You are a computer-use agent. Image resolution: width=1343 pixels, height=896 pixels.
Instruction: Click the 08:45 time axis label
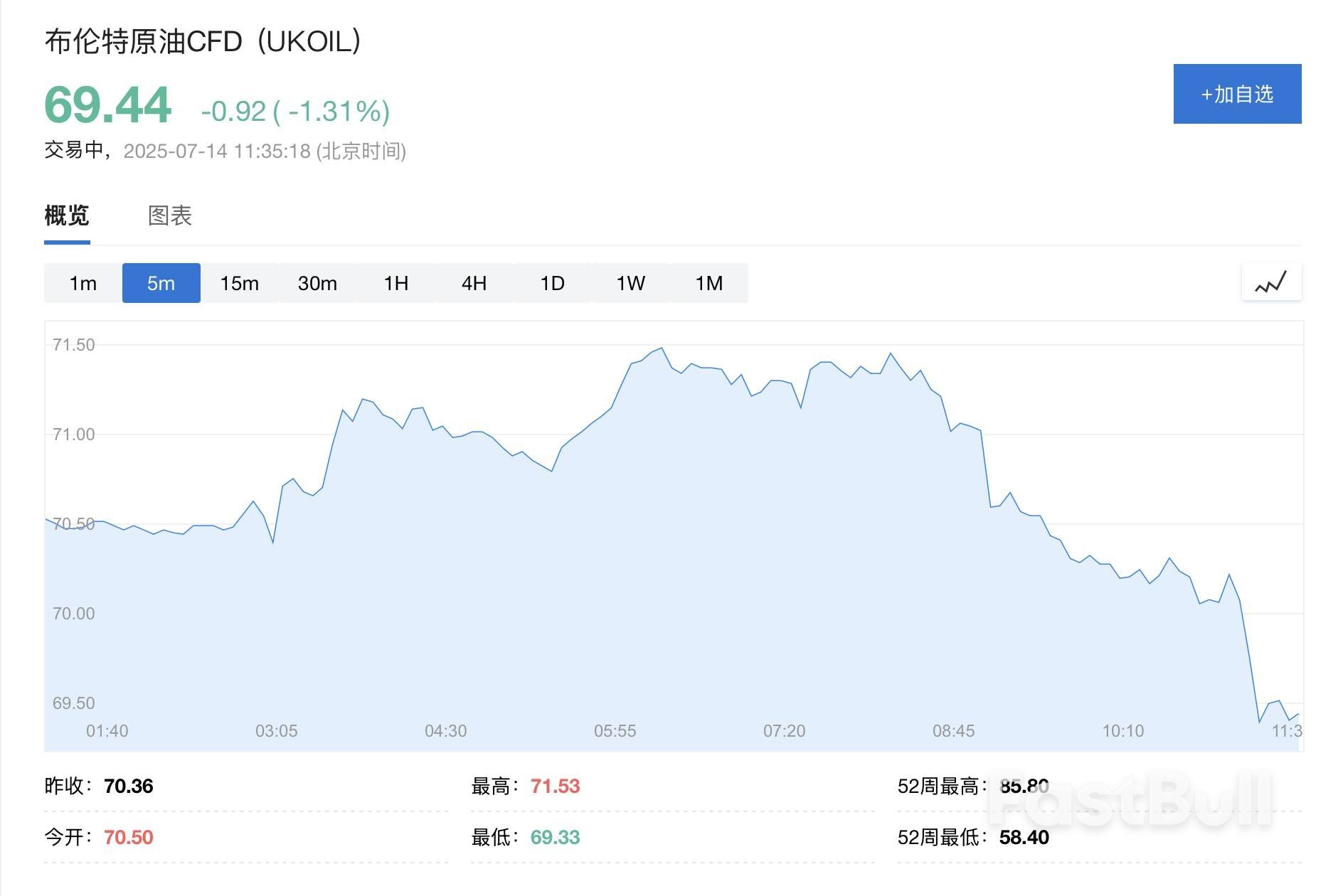point(953,731)
